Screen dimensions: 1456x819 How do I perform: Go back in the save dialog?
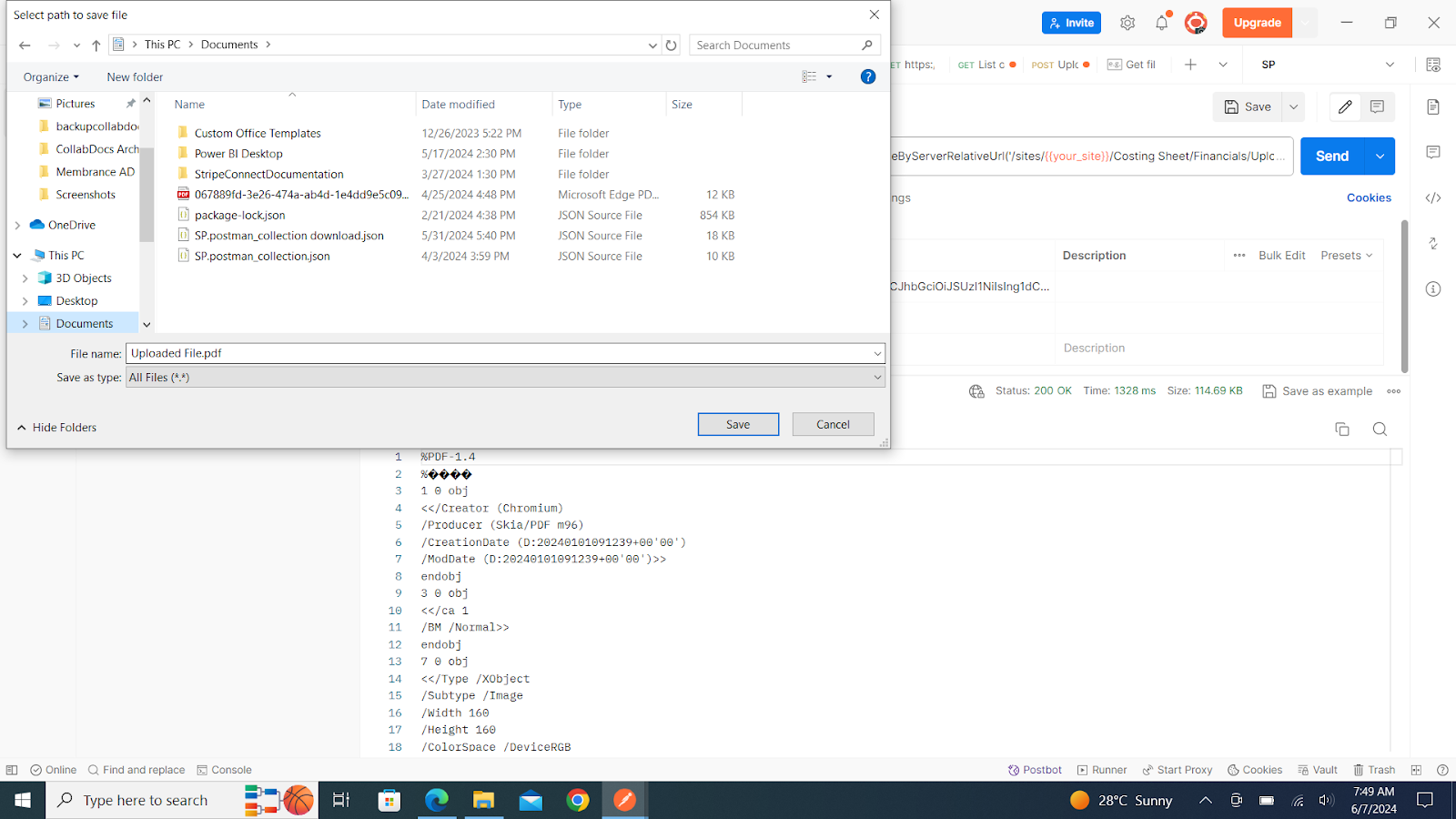25,45
